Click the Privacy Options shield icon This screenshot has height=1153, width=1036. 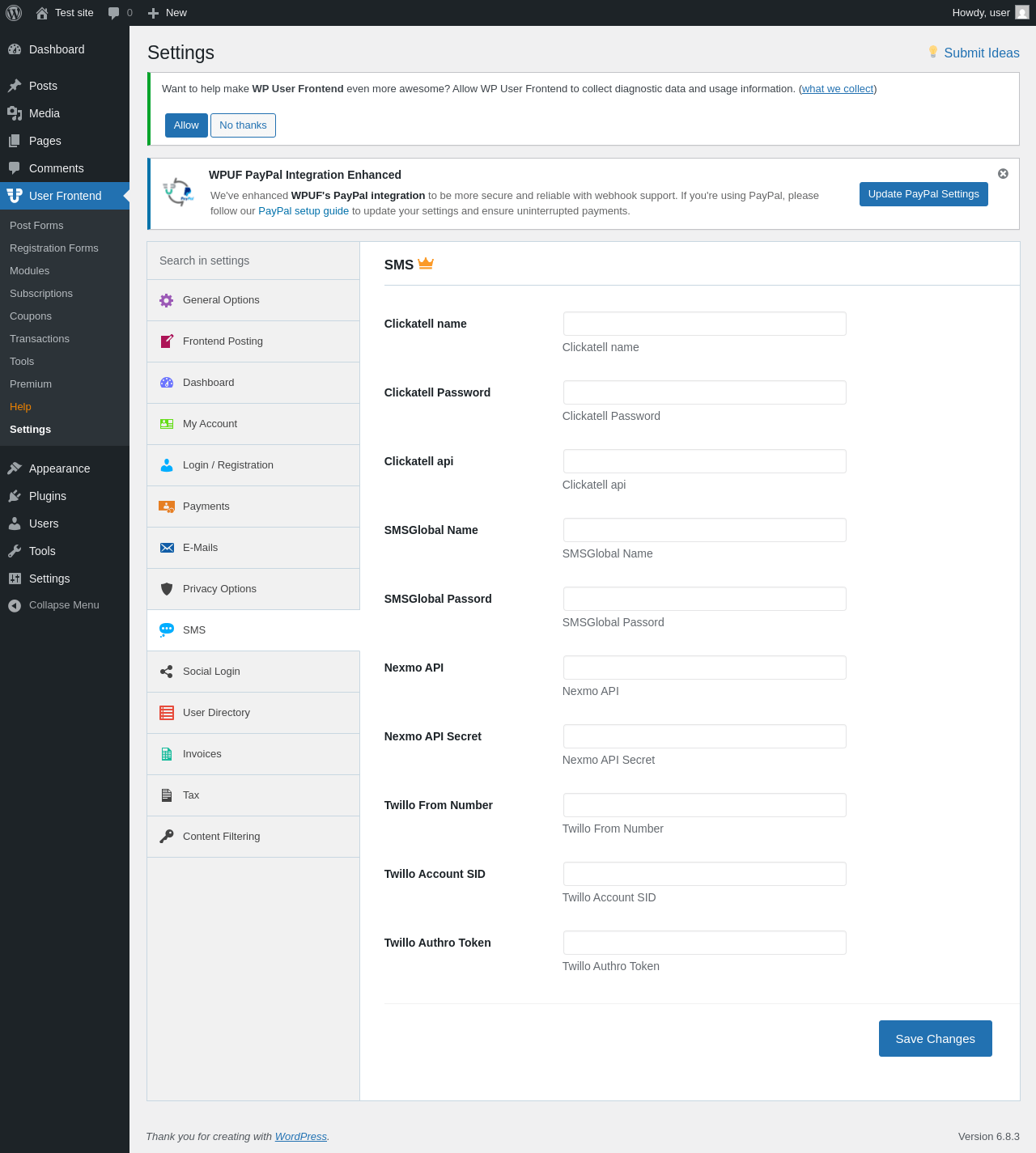(167, 589)
